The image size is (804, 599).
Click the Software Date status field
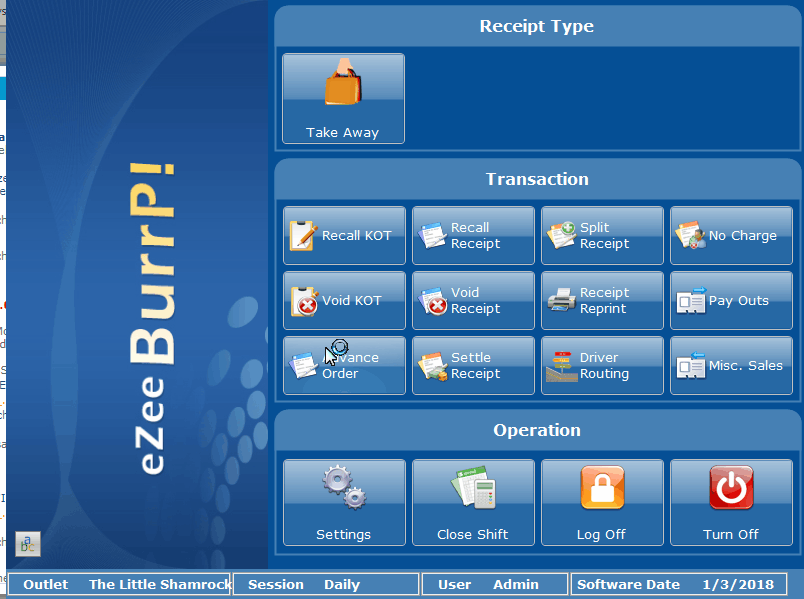coord(677,584)
